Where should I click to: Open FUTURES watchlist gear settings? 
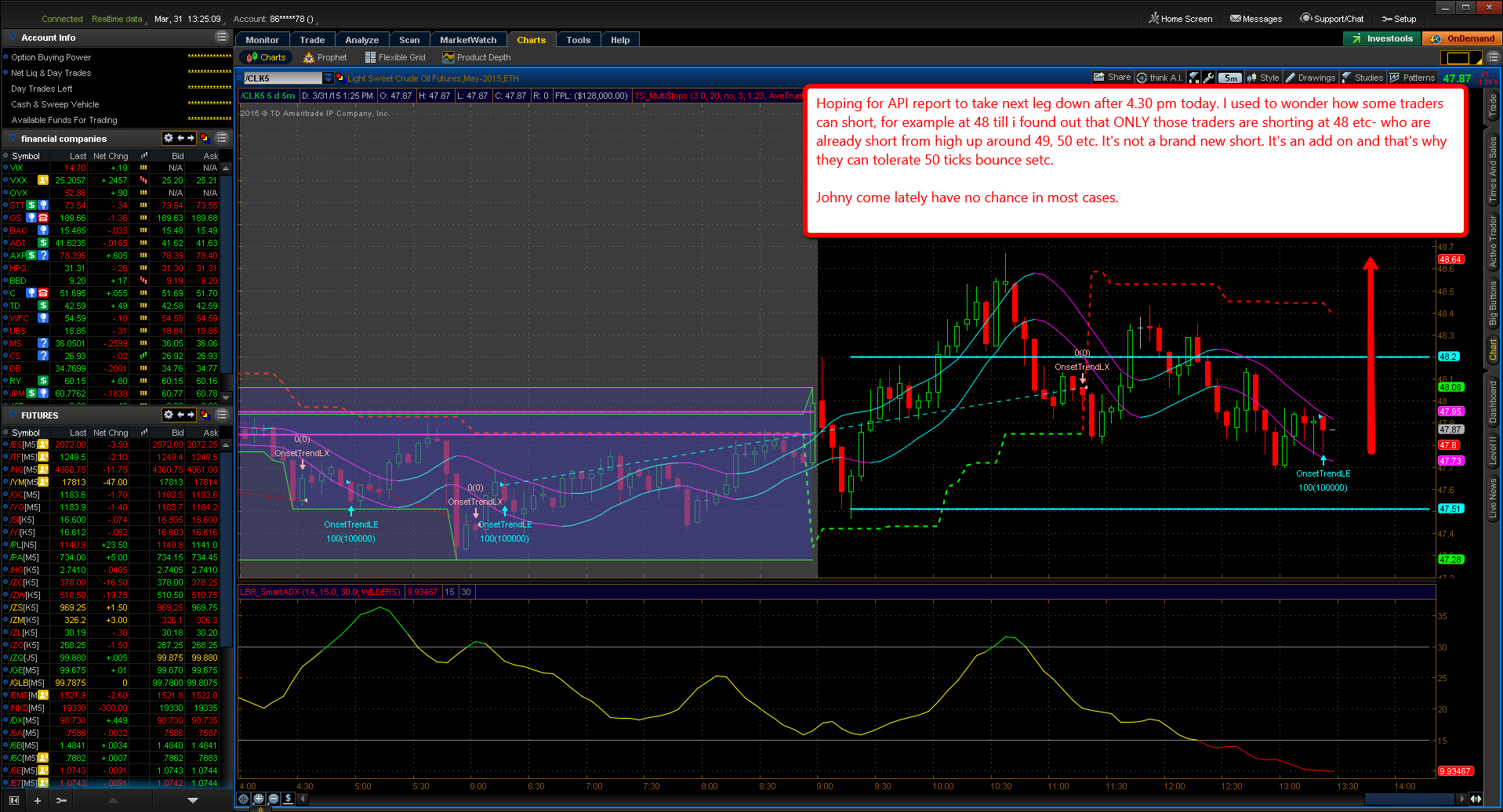coord(168,415)
